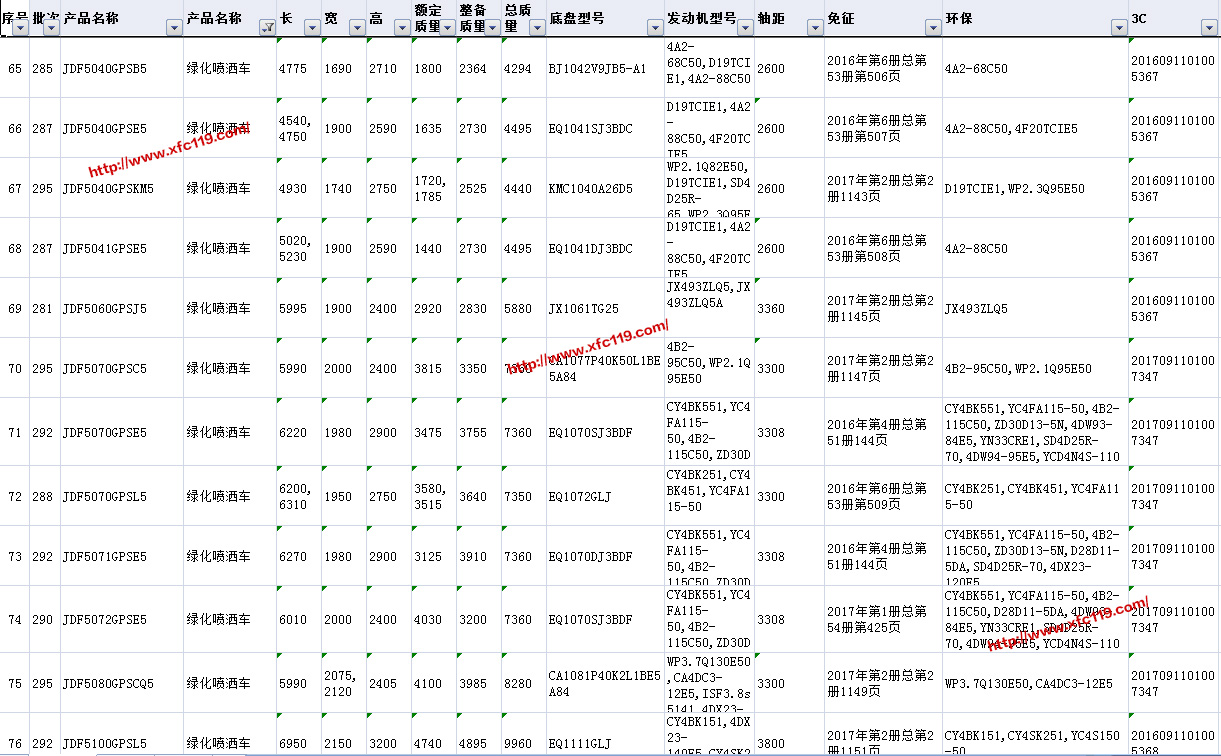Open the 发动机型号 filter dropdown
The height and width of the screenshot is (756, 1221).
tap(745, 28)
